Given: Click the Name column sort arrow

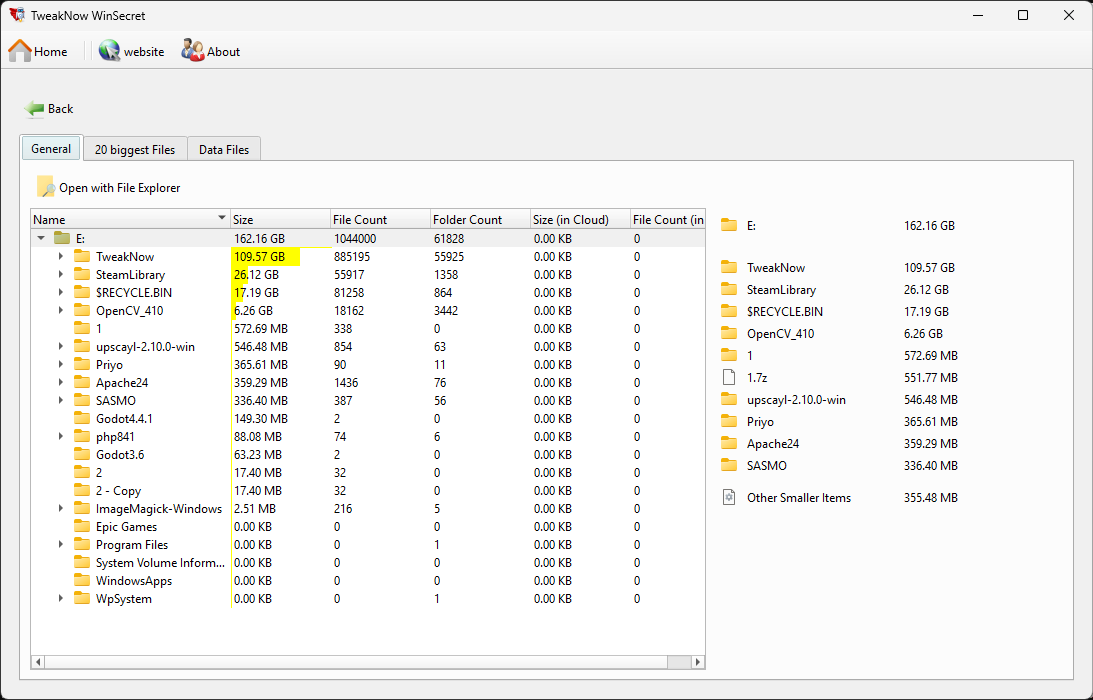Looking at the screenshot, I should [x=222, y=218].
